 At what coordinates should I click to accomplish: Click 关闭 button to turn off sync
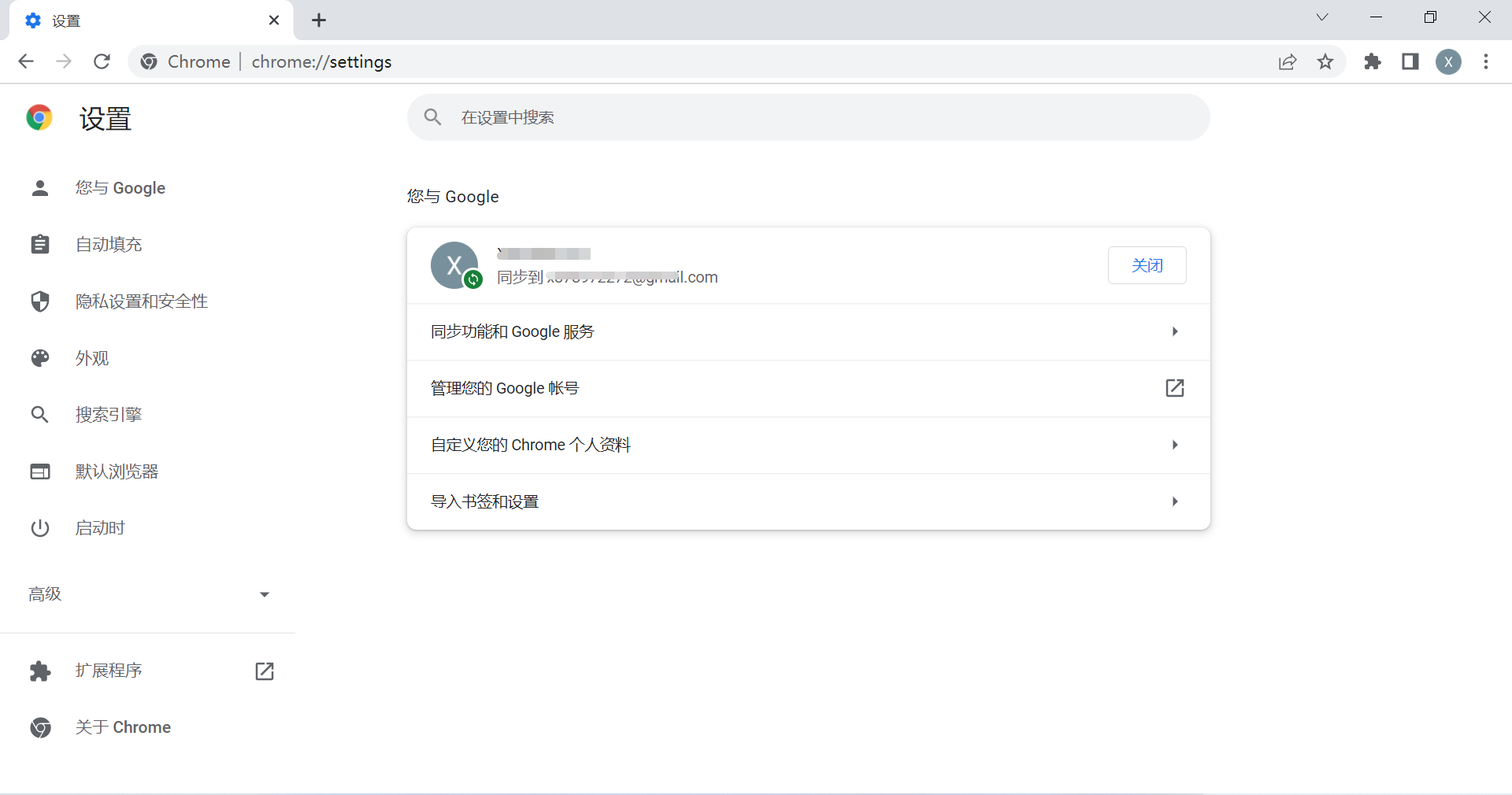pos(1147,265)
